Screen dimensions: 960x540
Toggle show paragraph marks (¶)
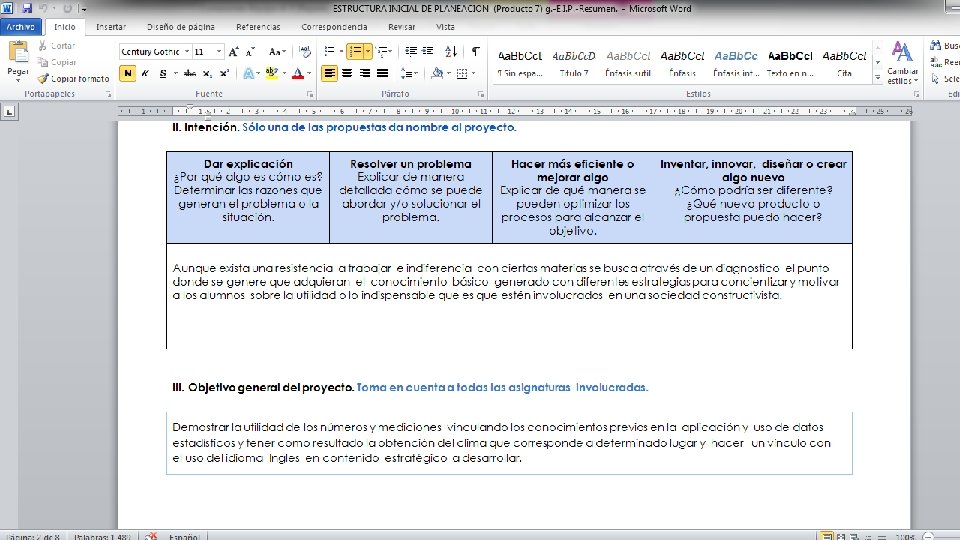point(476,51)
